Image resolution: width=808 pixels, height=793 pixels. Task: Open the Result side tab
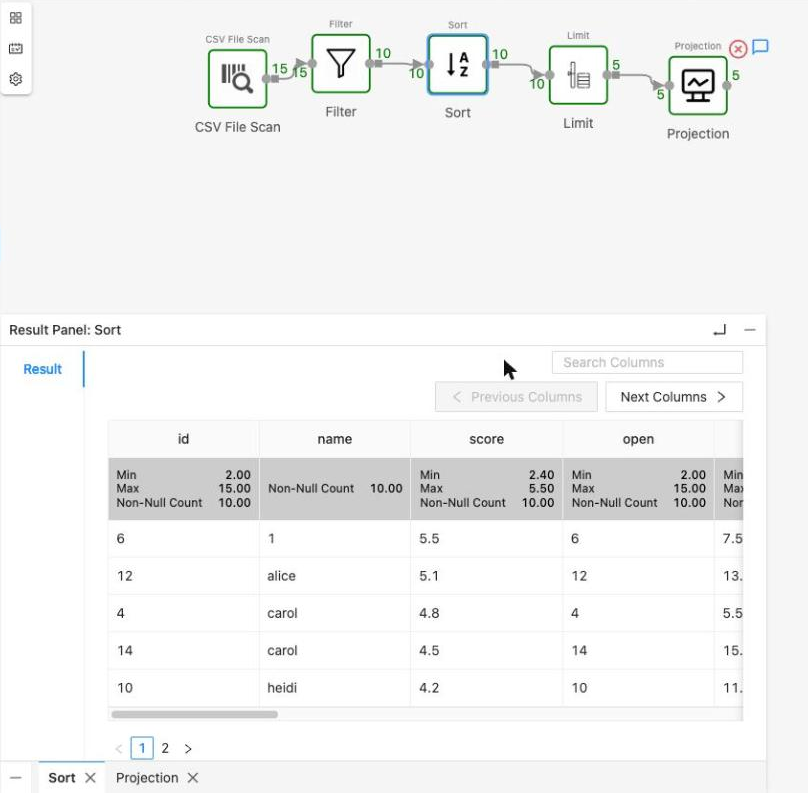click(42, 369)
